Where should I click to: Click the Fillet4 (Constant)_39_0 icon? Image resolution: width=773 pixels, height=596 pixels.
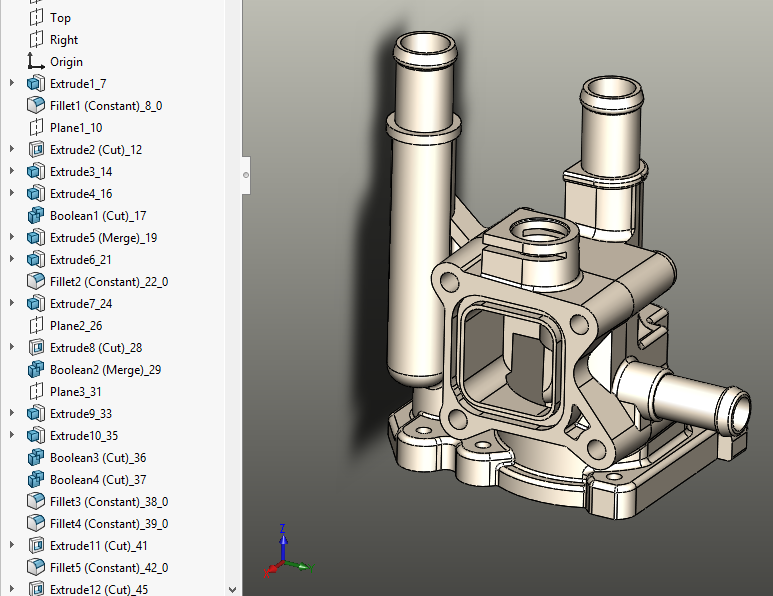(36, 523)
